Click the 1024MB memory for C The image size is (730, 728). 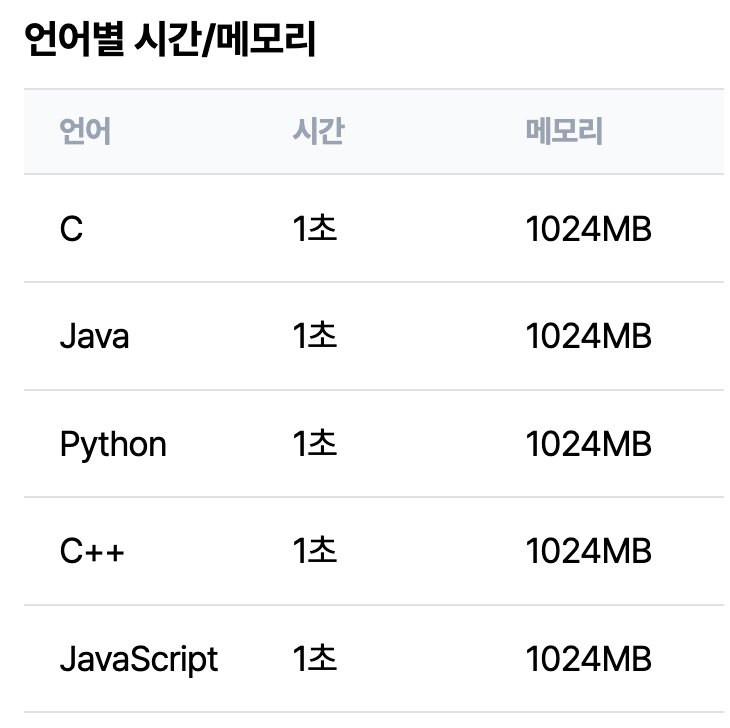pyautogui.click(x=588, y=229)
